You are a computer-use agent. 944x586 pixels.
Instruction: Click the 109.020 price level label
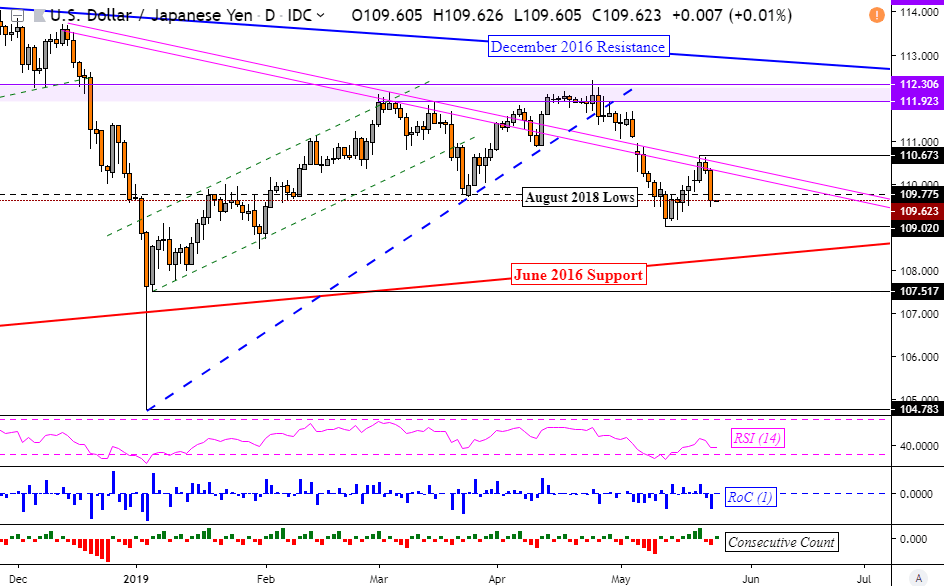click(919, 228)
